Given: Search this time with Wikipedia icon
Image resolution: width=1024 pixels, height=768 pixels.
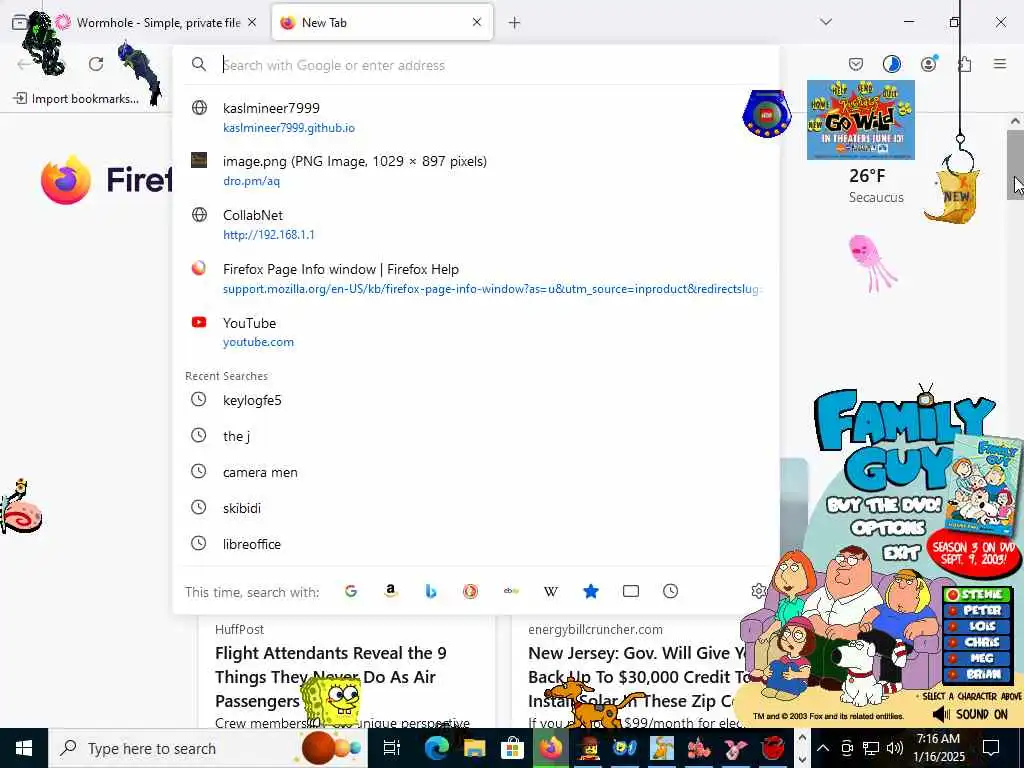Looking at the screenshot, I should click(x=551, y=592).
